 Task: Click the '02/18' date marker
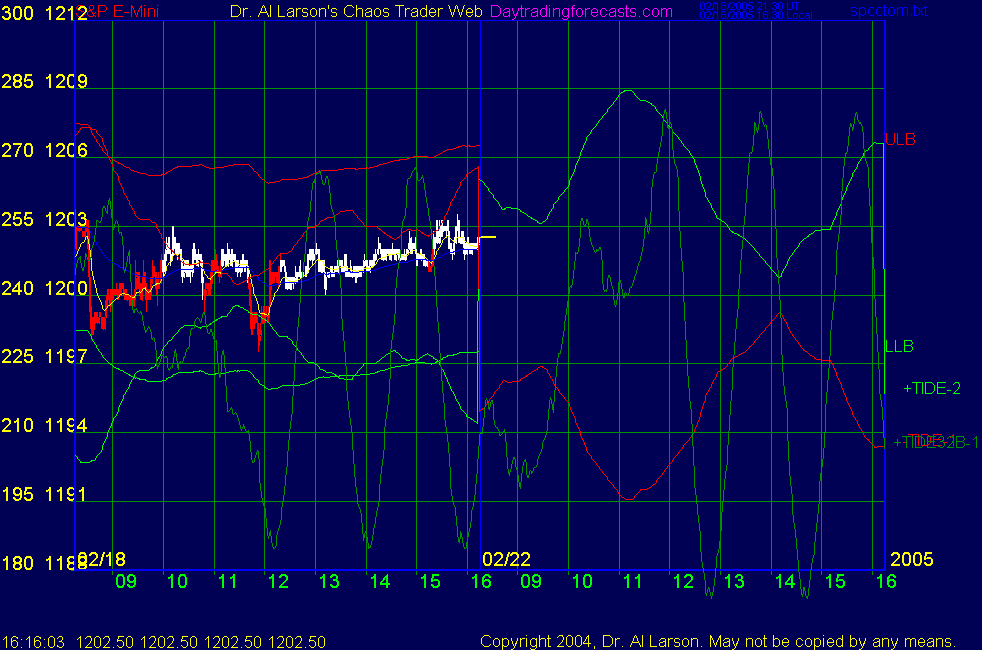pyautogui.click(x=101, y=559)
